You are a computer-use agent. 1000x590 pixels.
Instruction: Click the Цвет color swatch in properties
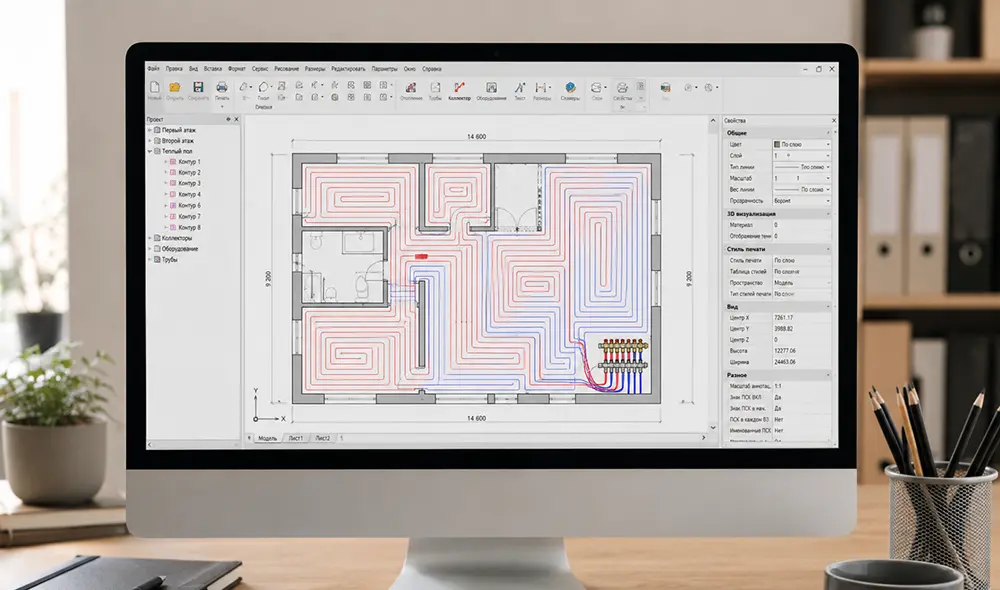coord(777,144)
